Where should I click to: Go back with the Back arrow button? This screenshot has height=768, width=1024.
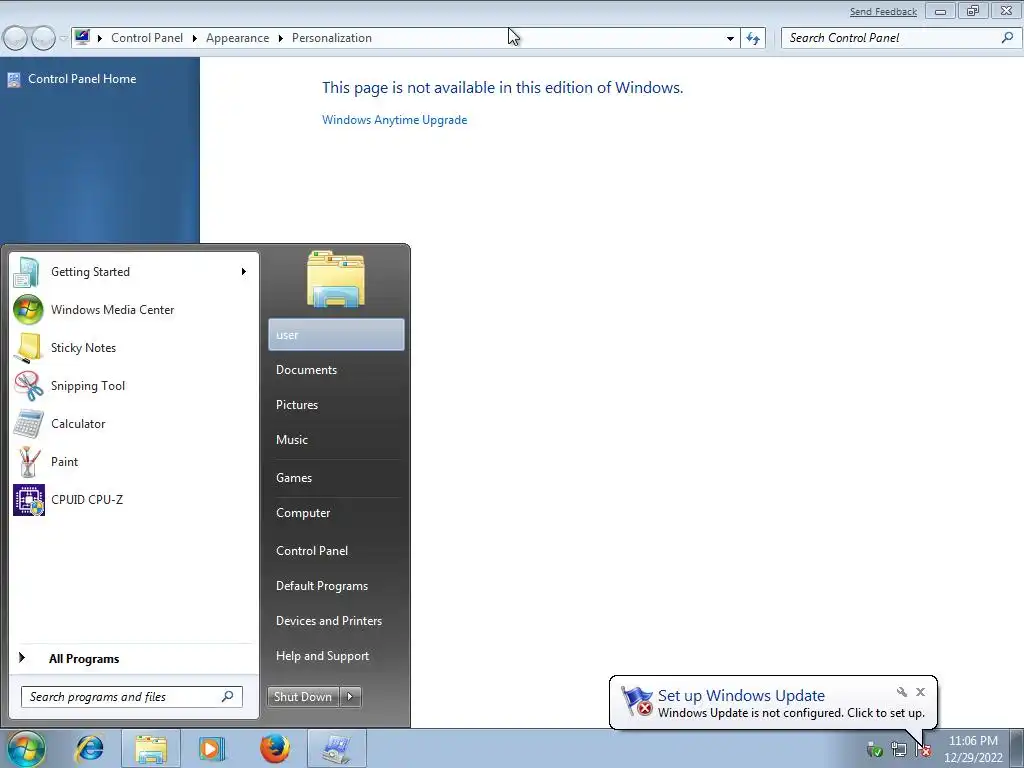point(15,38)
